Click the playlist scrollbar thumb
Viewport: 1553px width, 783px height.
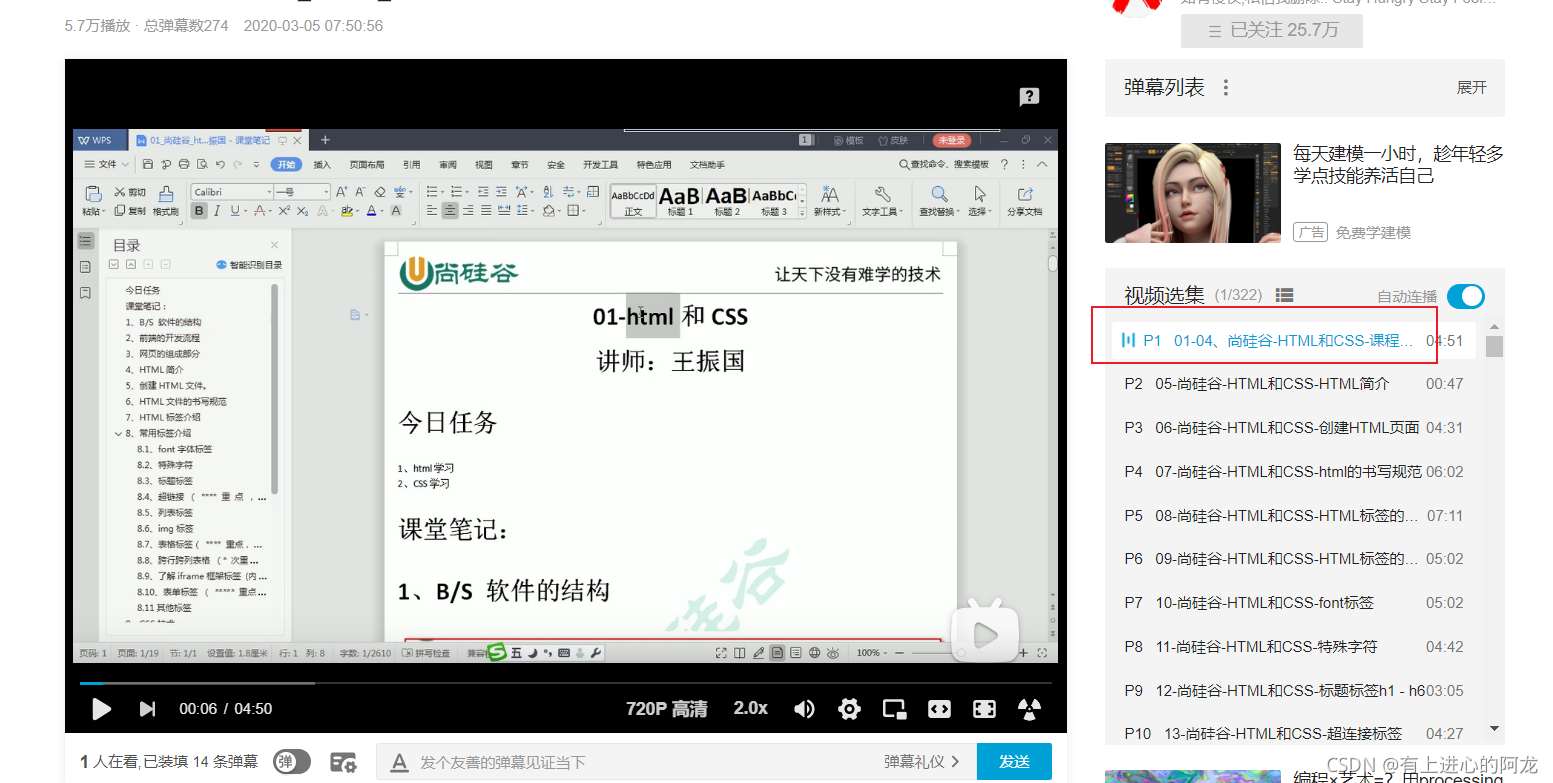pos(1494,347)
